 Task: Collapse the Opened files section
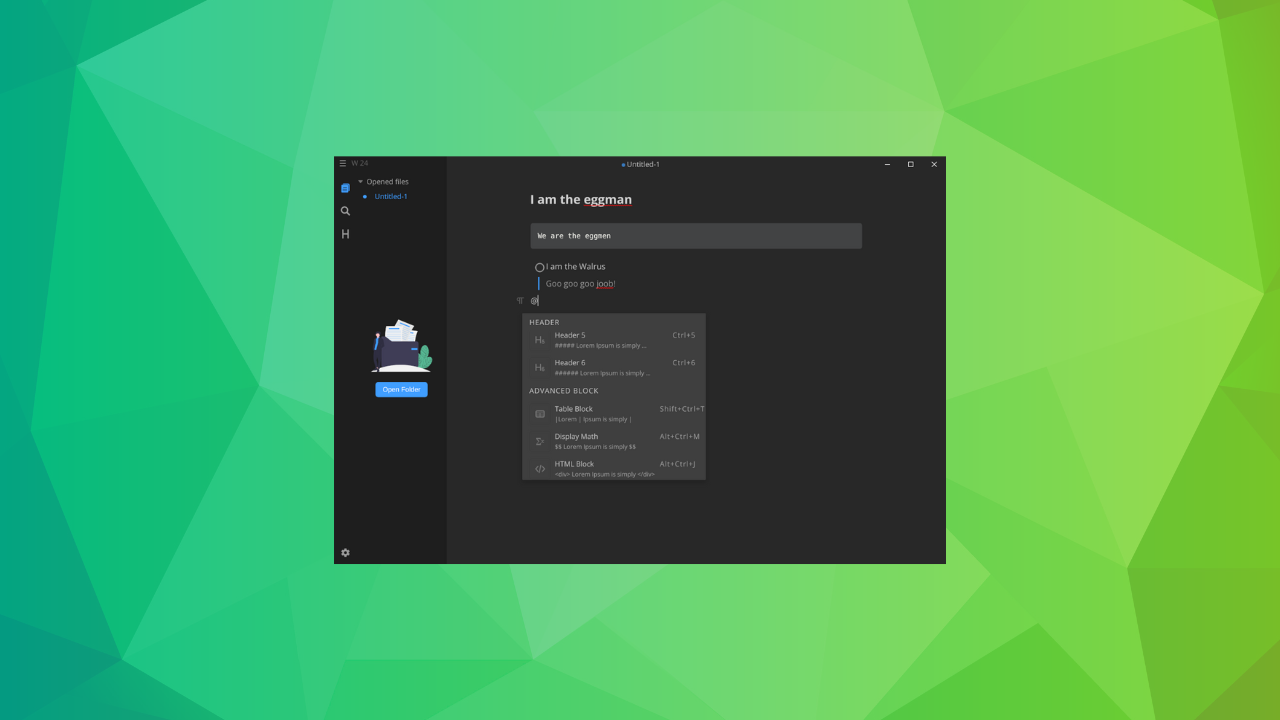pyautogui.click(x=361, y=182)
